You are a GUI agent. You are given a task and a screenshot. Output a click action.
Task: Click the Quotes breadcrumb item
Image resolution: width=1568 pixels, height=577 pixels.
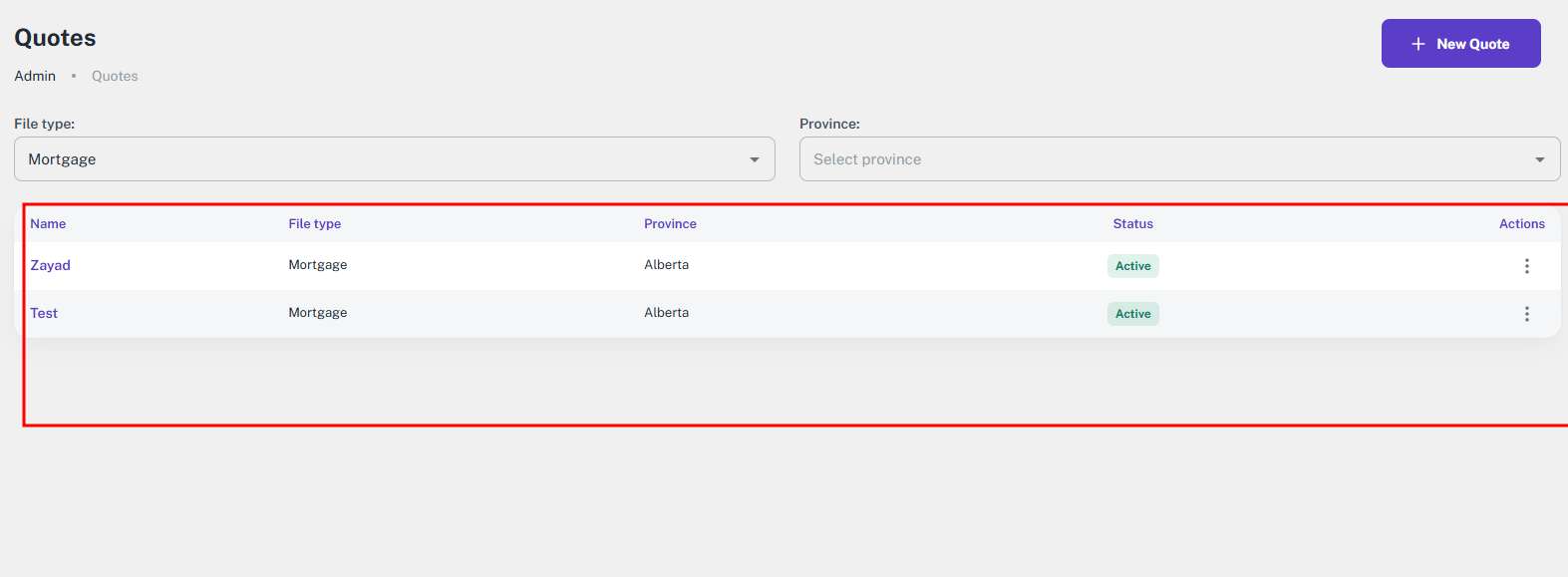point(115,76)
